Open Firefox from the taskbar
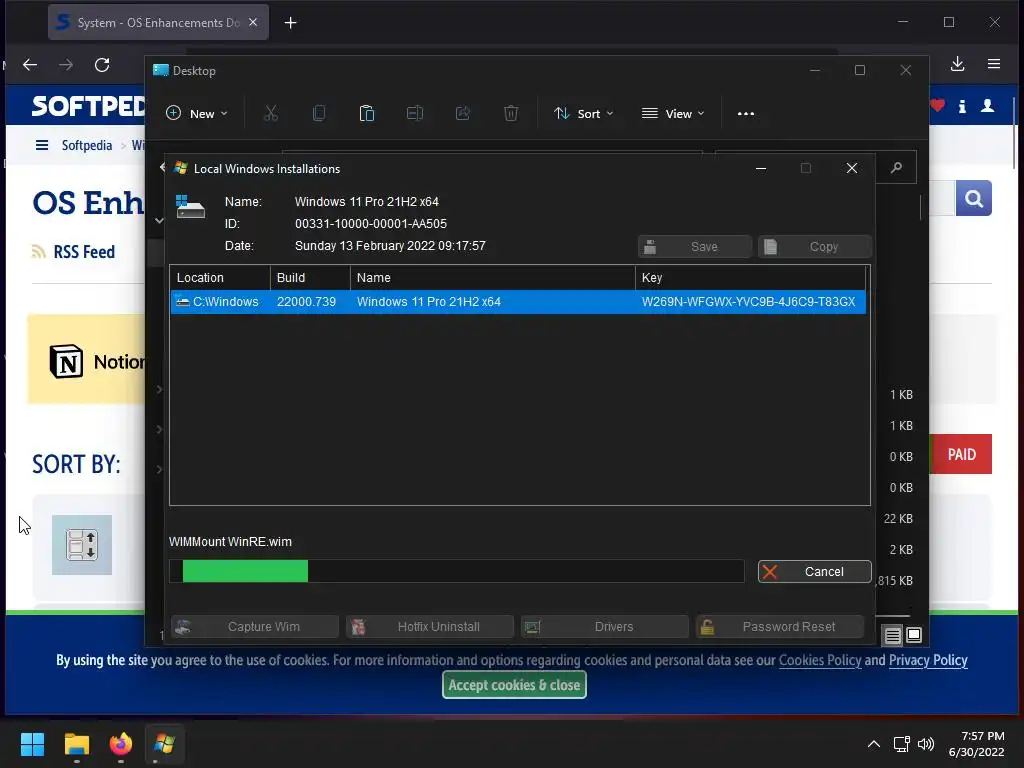This screenshot has width=1024, height=768. point(120,744)
